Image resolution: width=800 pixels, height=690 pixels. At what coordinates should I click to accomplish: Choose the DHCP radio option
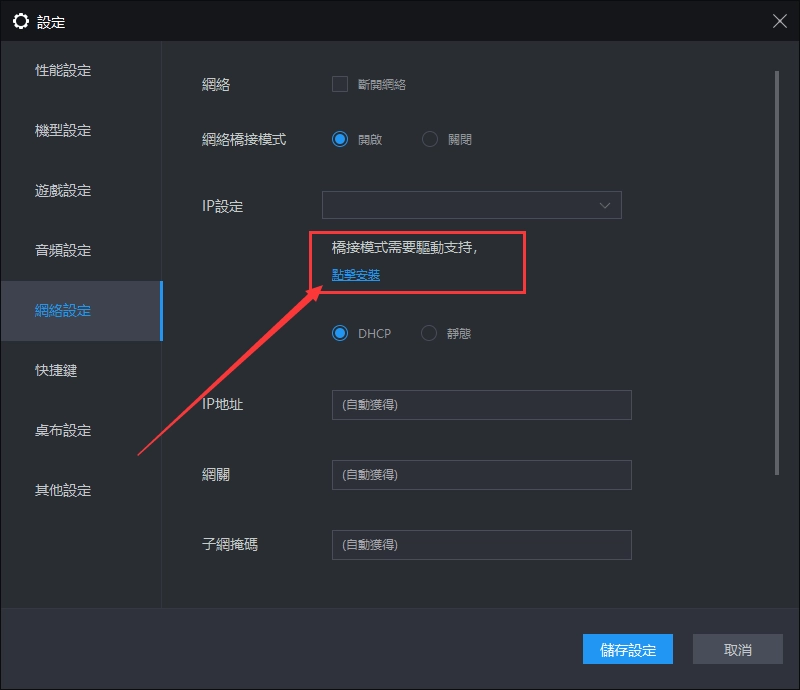click(x=340, y=333)
